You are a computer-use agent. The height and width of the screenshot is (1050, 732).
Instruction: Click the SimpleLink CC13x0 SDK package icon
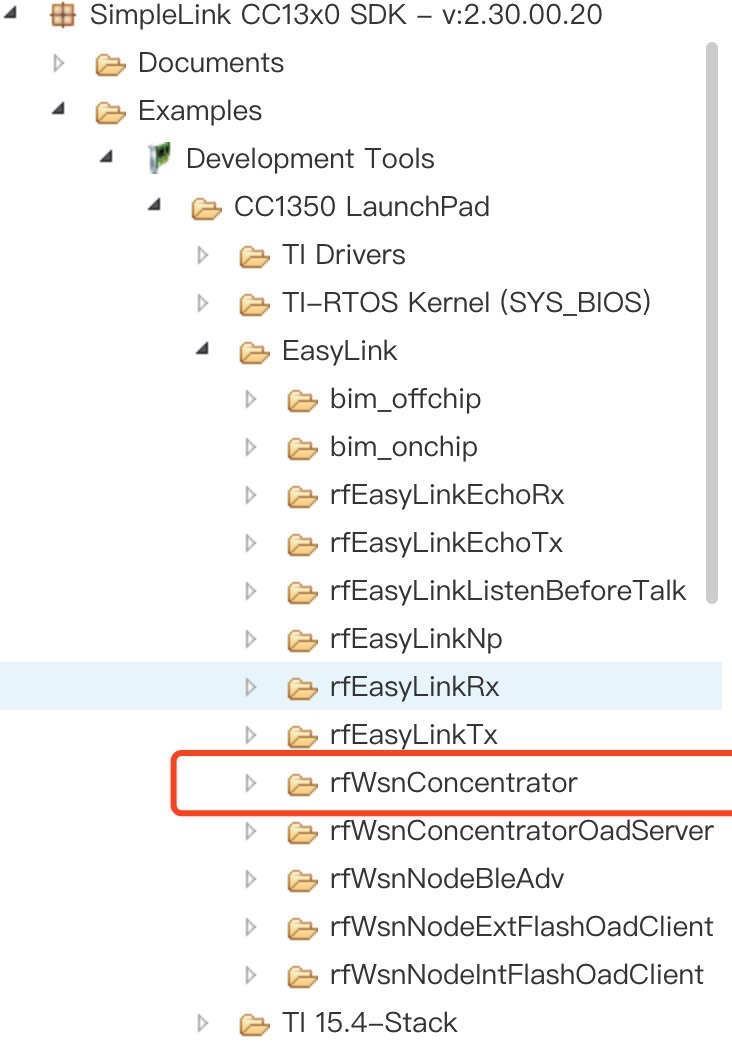point(62,15)
